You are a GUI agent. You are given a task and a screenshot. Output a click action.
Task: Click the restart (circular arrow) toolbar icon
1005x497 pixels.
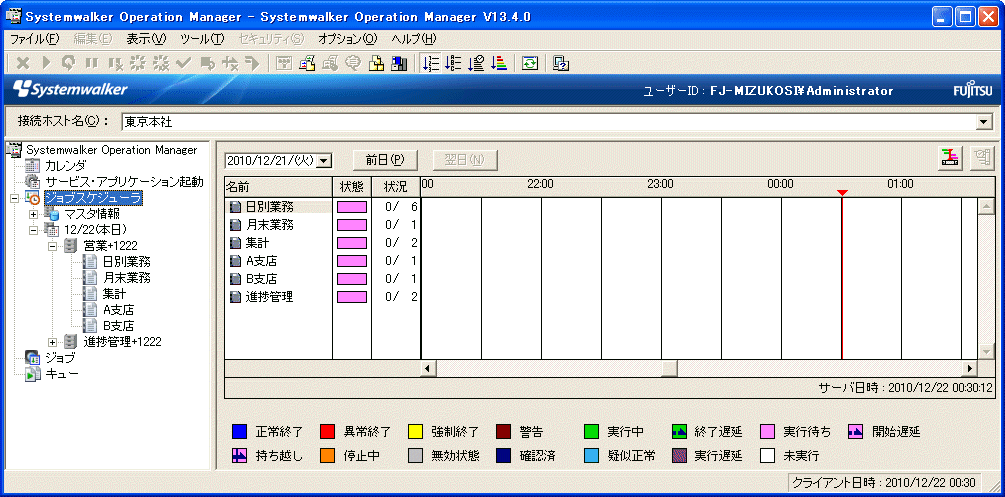click(69, 63)
